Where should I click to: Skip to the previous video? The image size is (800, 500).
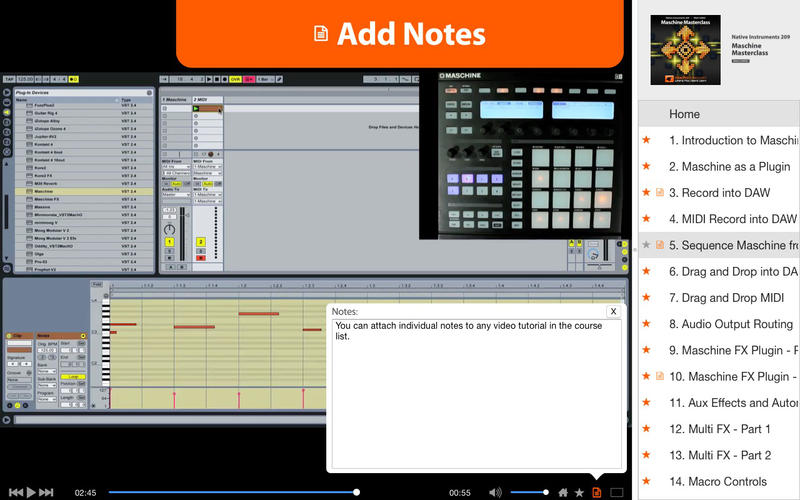(16, 492)
